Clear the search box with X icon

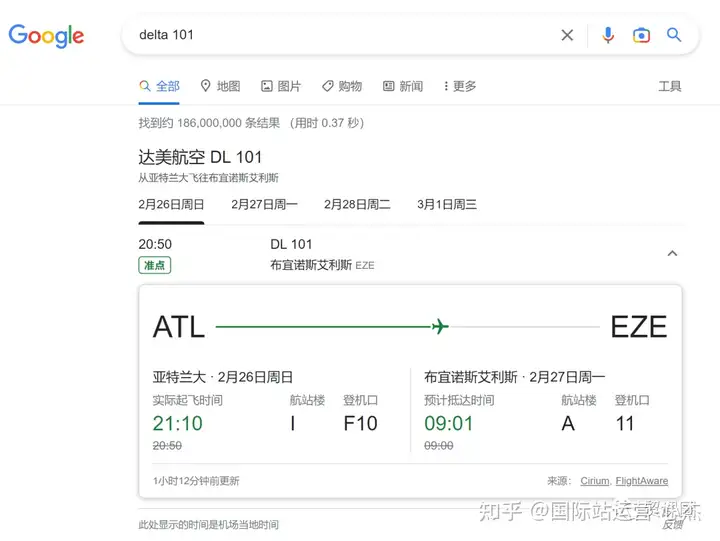[x=567, y=35]
